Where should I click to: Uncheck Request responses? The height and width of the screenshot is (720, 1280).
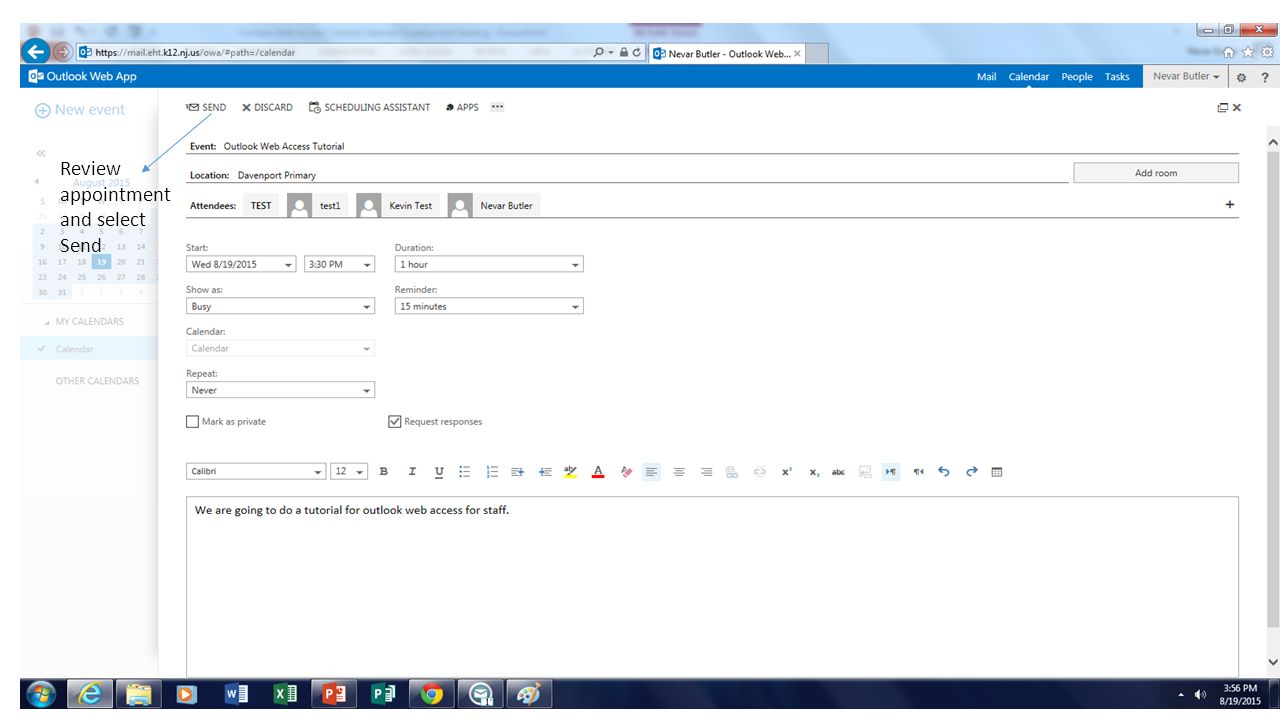point(395,422)
